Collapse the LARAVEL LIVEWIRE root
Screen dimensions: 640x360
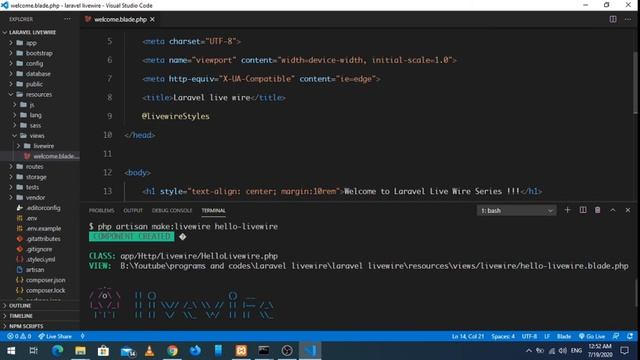(33, 32)
